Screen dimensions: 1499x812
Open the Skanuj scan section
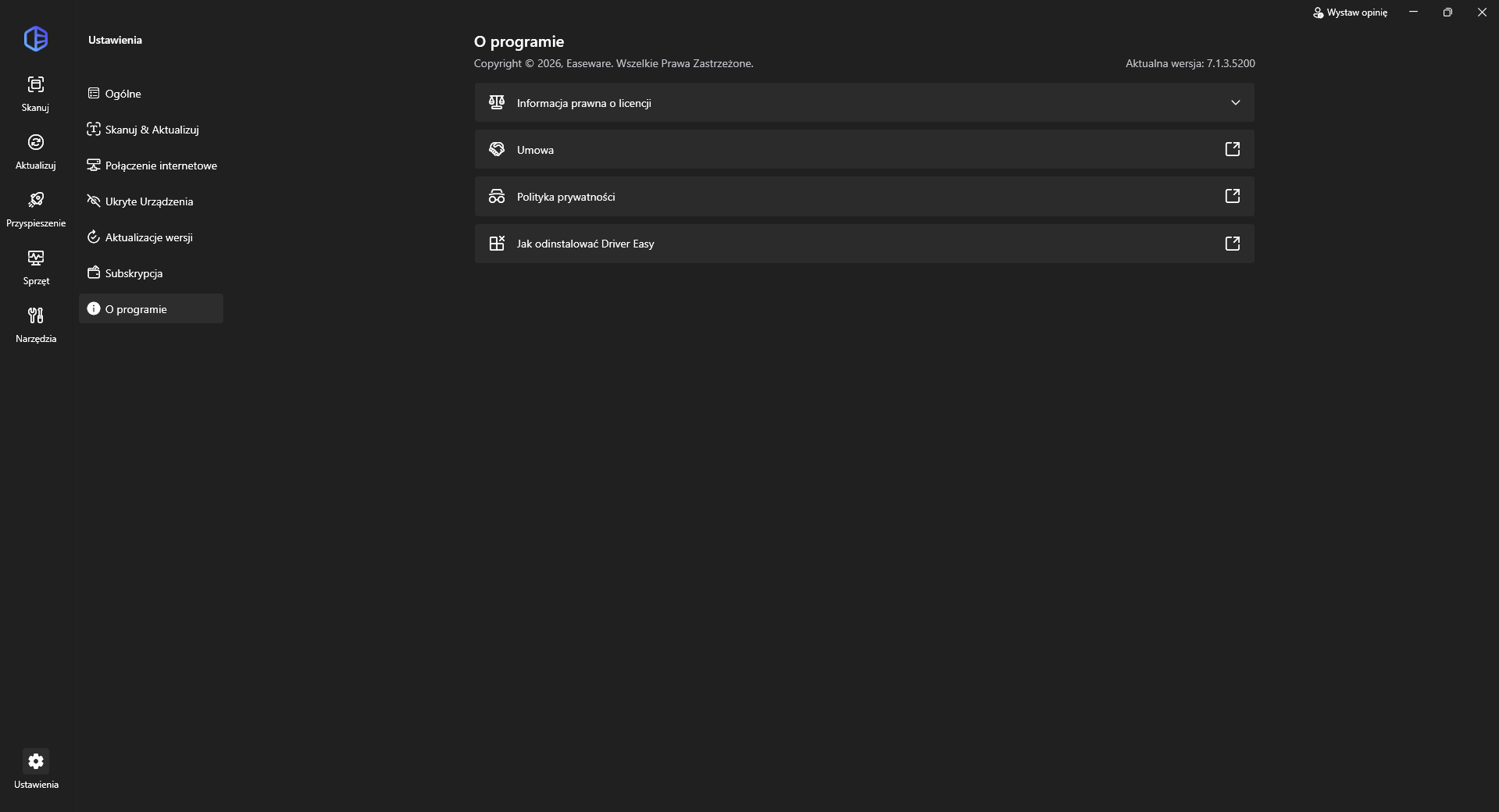click(35, 94)
